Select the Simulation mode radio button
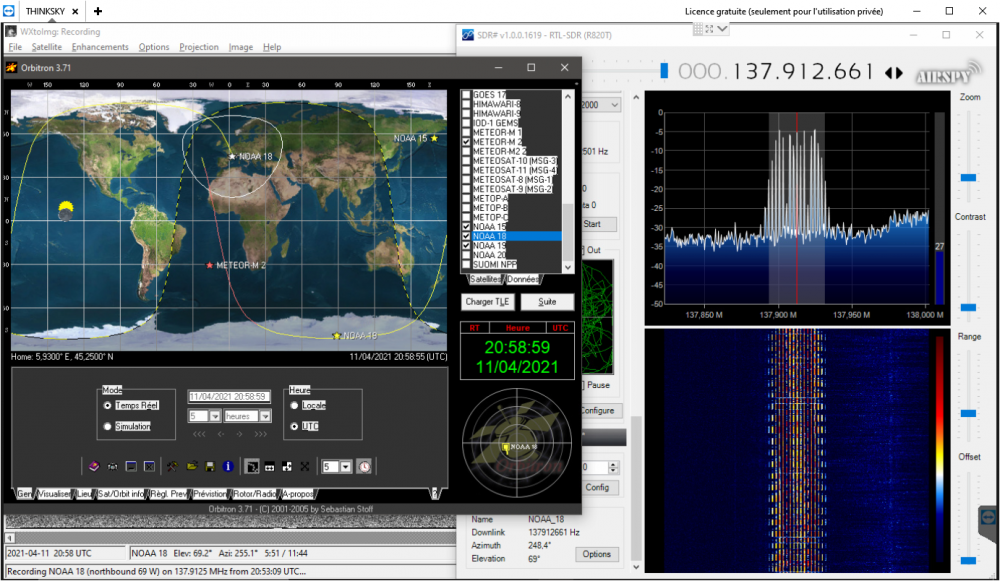This screenshot has width=1000, height=581. click(x=107, y=426)
